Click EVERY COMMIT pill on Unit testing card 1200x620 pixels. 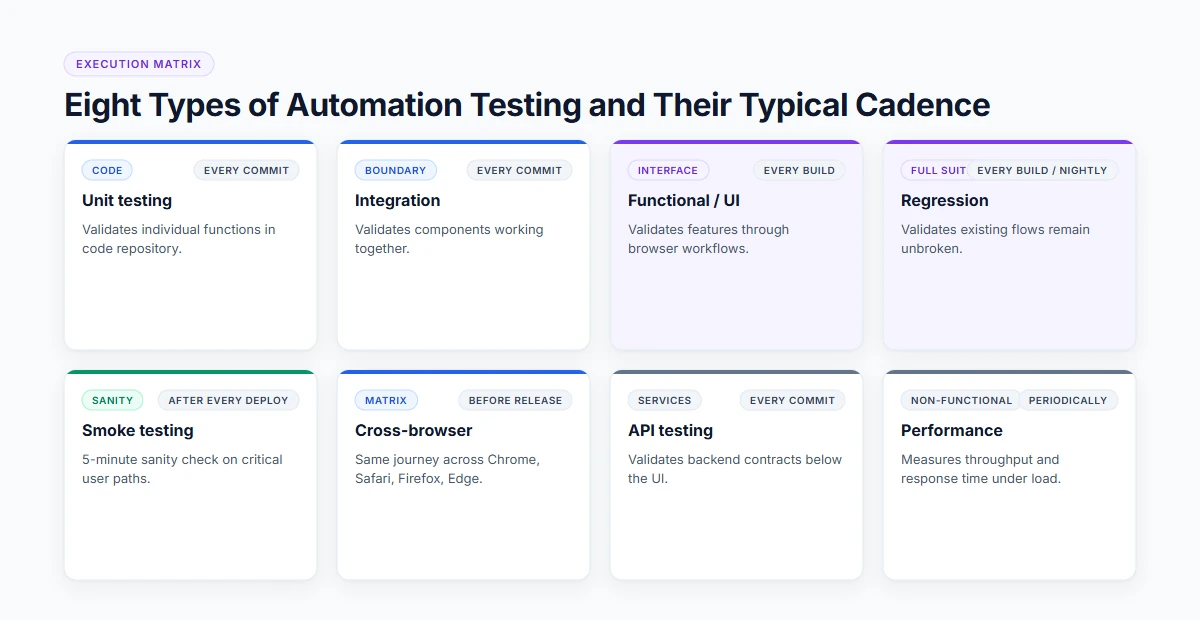[x=246, y=170]
